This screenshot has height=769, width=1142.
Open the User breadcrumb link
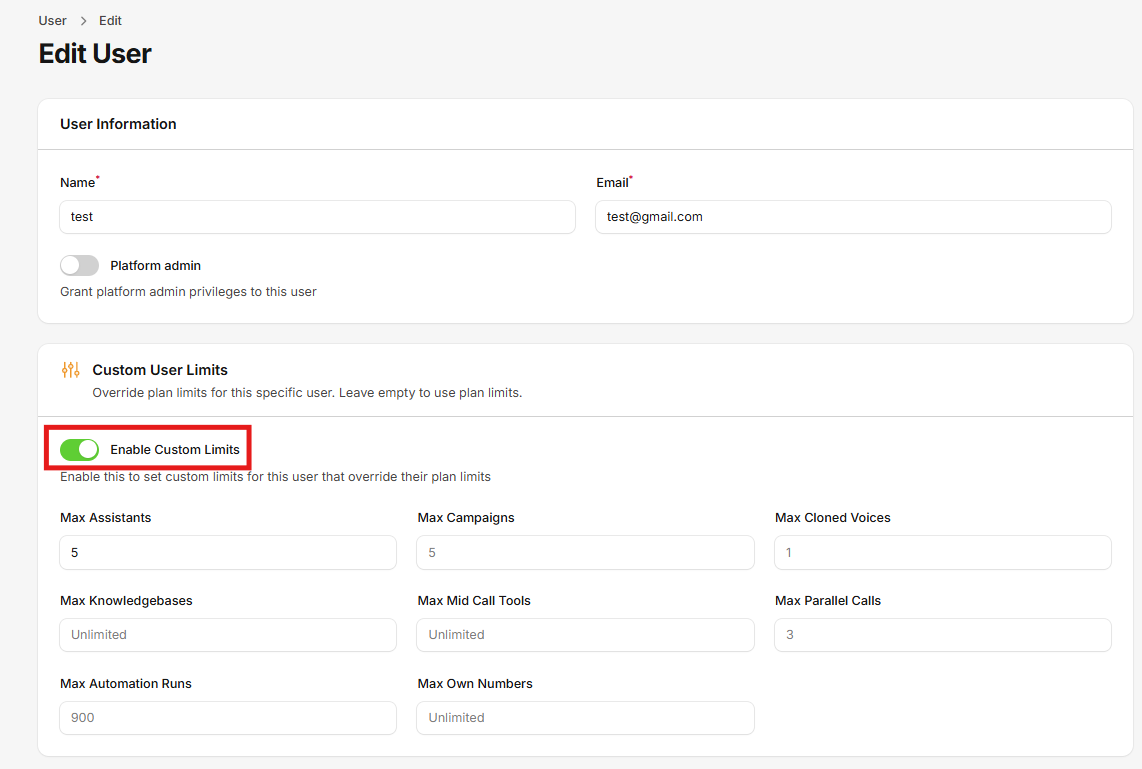[x=52, y=20]
